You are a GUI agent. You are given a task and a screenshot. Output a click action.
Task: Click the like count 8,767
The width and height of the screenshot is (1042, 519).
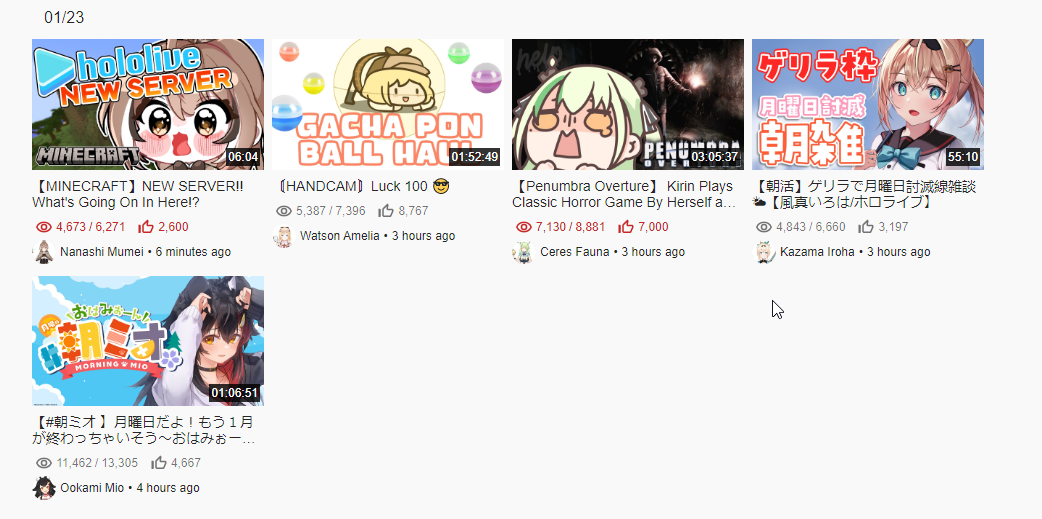click(x=413, y=211)
